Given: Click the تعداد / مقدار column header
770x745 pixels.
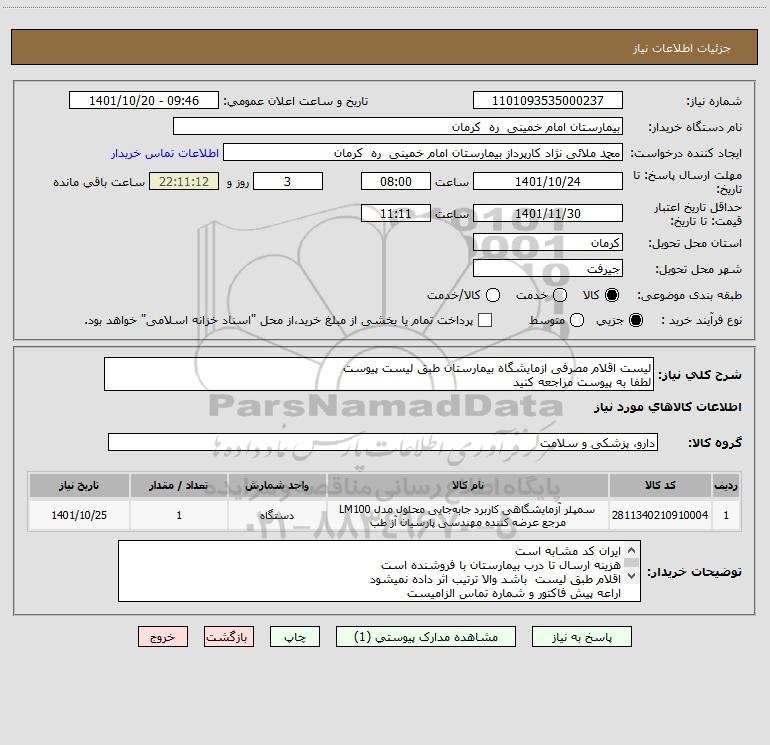Looking at the screenshot, I should [179, 485].
